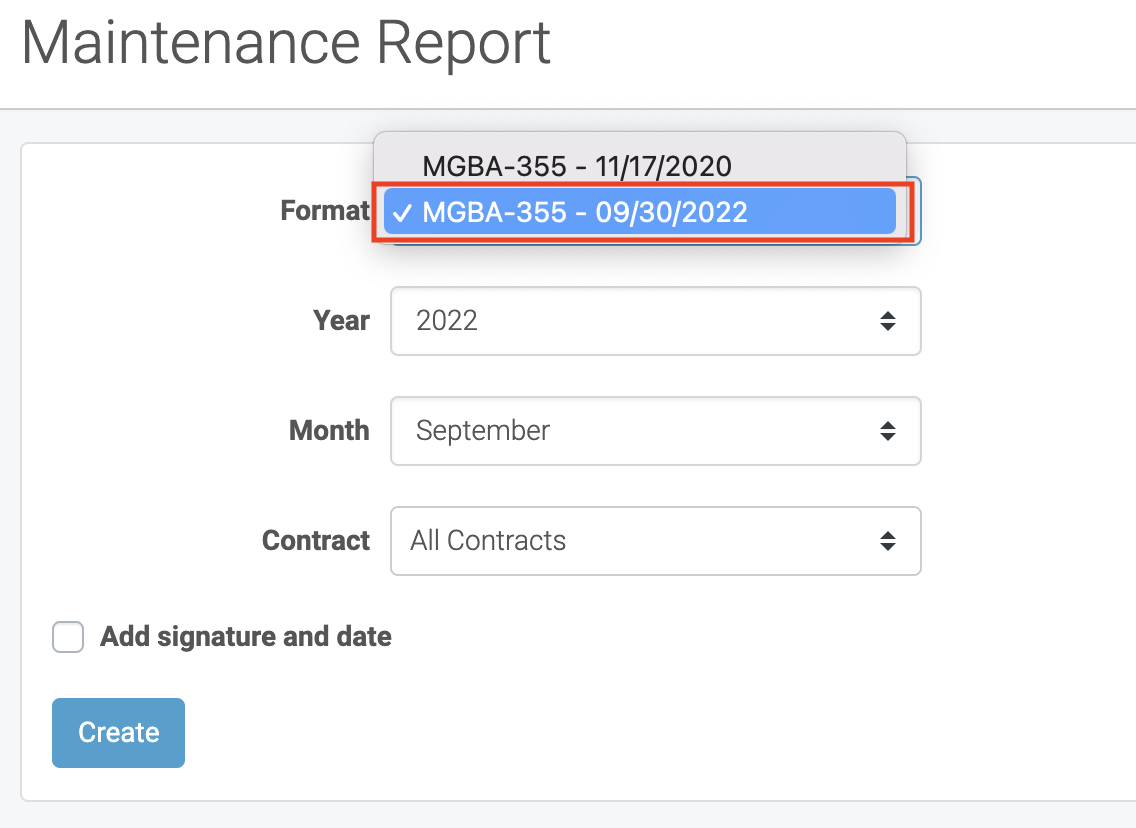
Task: Click the Year field label
Action: coord(341,321)
